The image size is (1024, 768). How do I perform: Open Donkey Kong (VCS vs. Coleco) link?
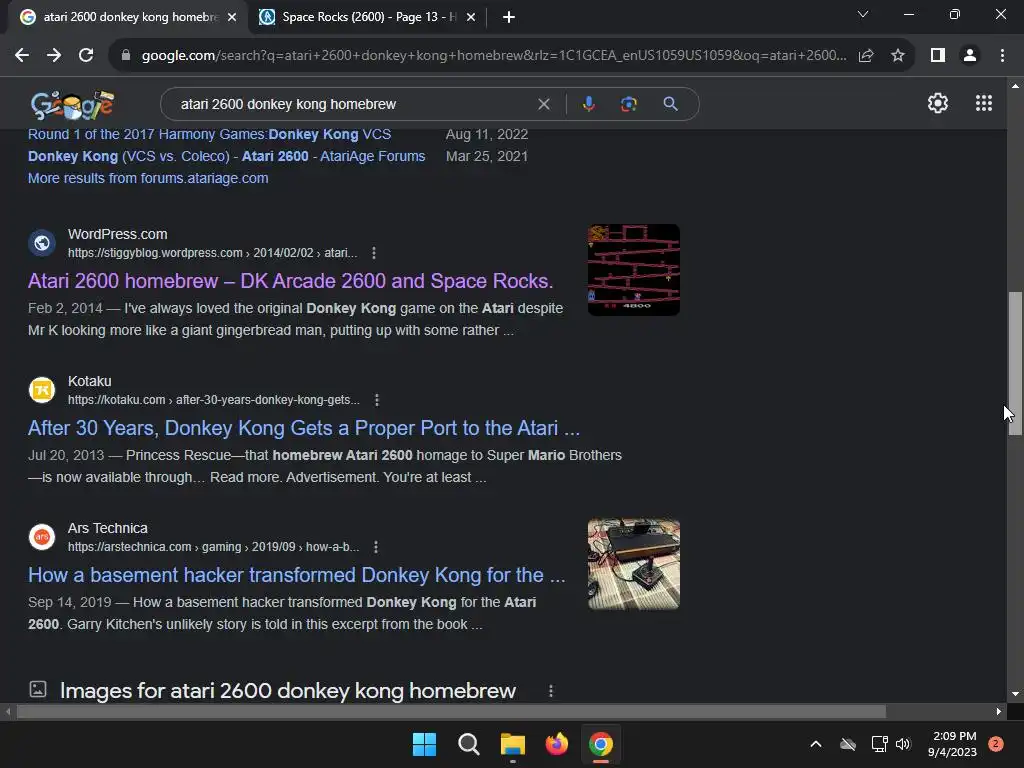(227, 156)
